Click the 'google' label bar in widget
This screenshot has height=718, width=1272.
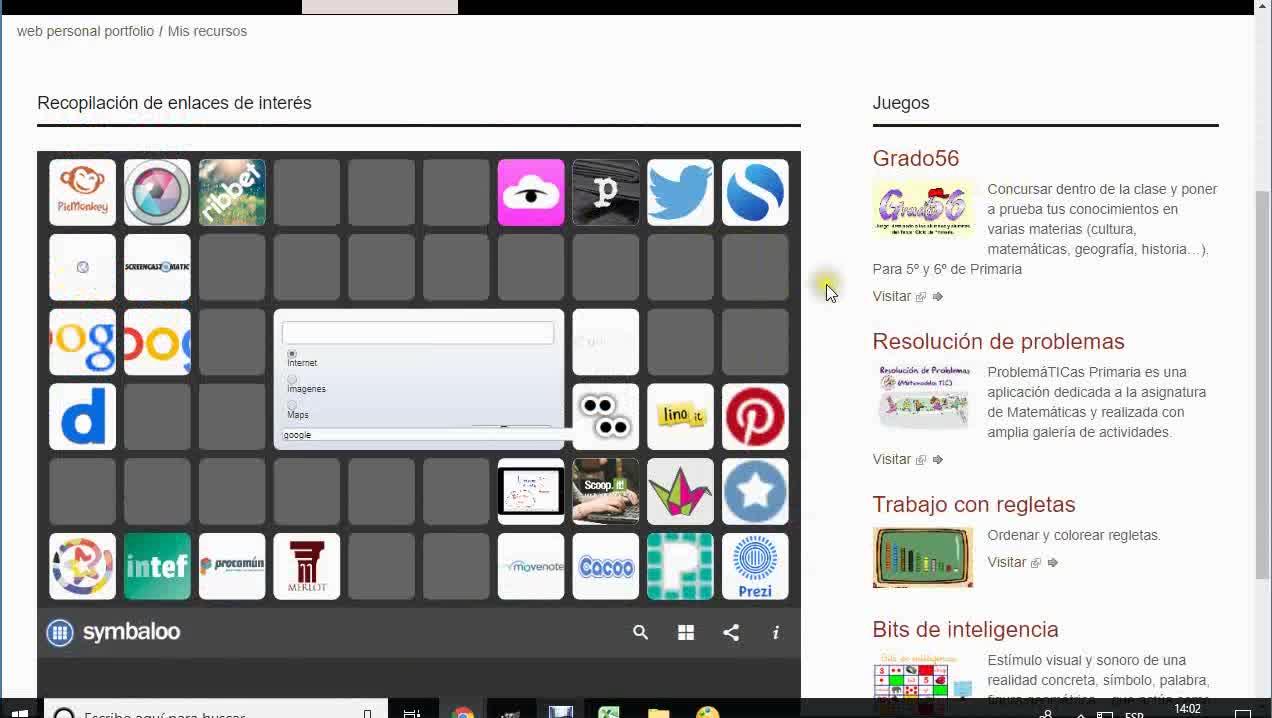(426, 435)
